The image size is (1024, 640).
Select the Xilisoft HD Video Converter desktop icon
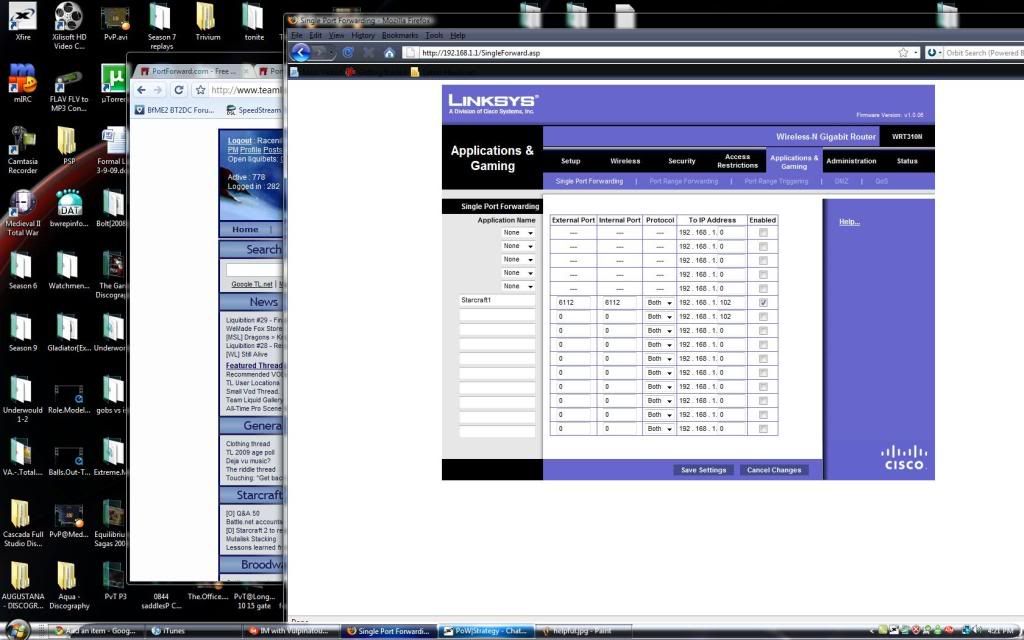(x=69, y=25)
